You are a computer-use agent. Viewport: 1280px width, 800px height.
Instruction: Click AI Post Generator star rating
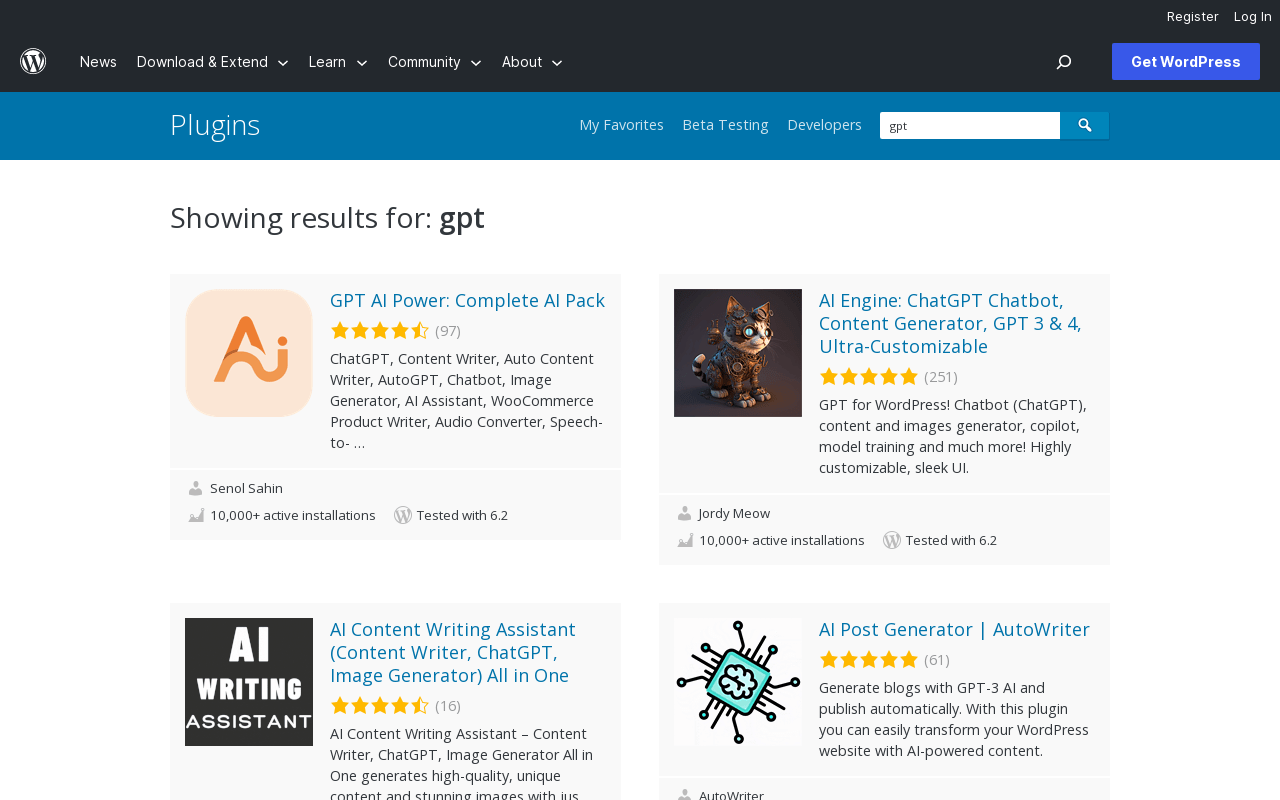pyautogui.click(x=869, y=660)
